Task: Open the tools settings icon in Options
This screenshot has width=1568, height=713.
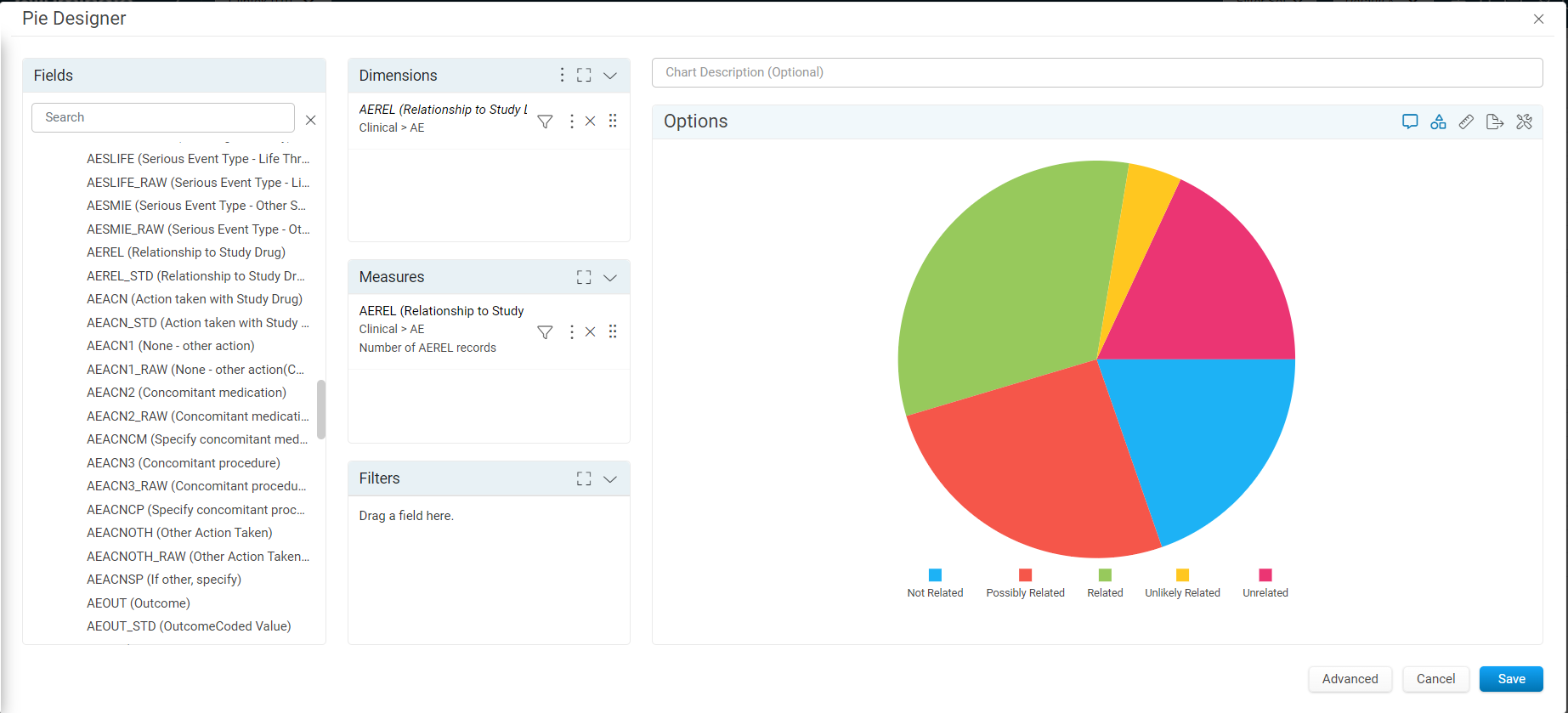Action: coord(1524,122)
